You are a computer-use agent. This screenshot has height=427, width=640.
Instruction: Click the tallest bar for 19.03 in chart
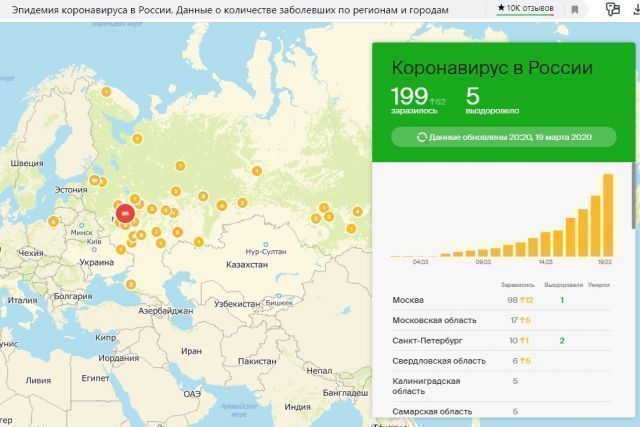[x=607, y=215]
